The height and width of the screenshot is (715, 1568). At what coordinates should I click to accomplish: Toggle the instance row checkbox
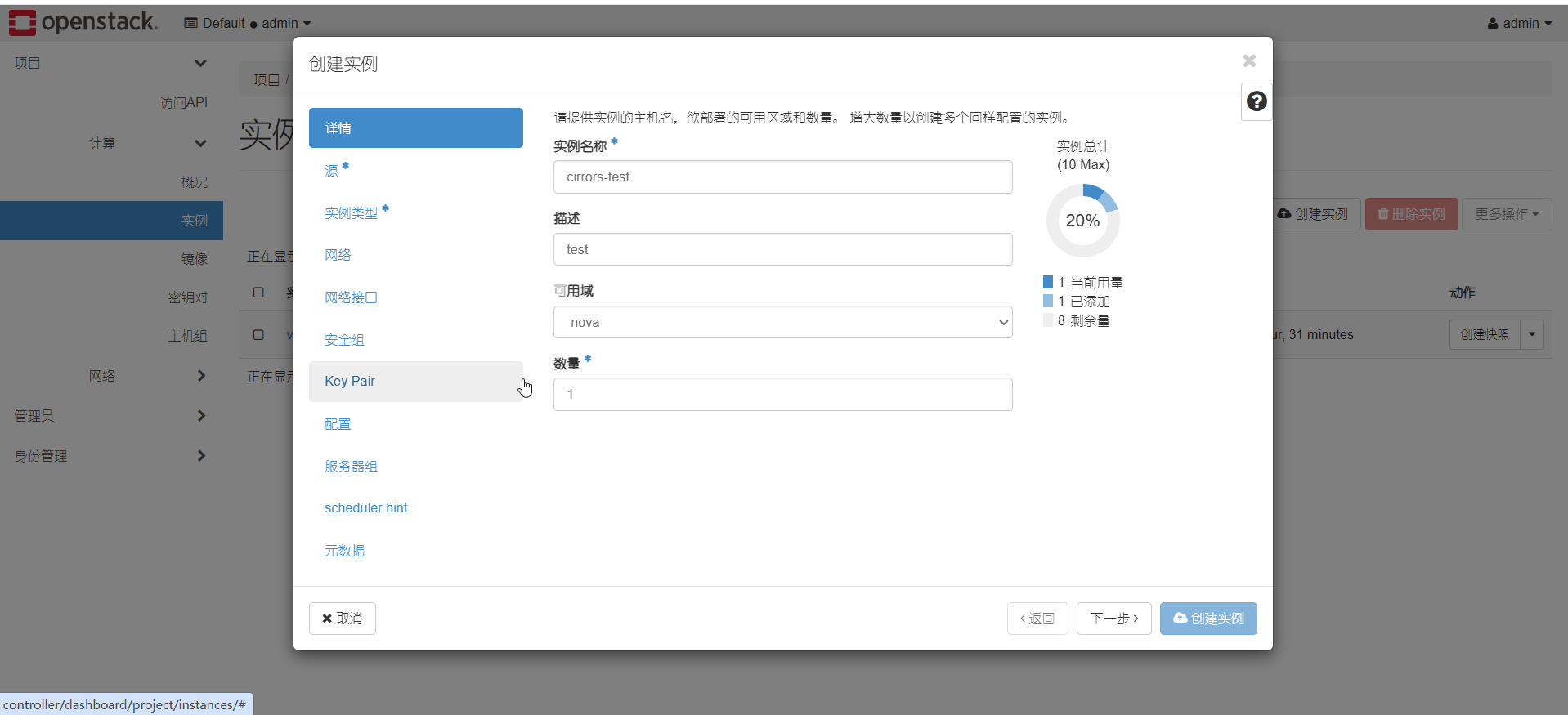pyautogui.click(x=258, y=335)
